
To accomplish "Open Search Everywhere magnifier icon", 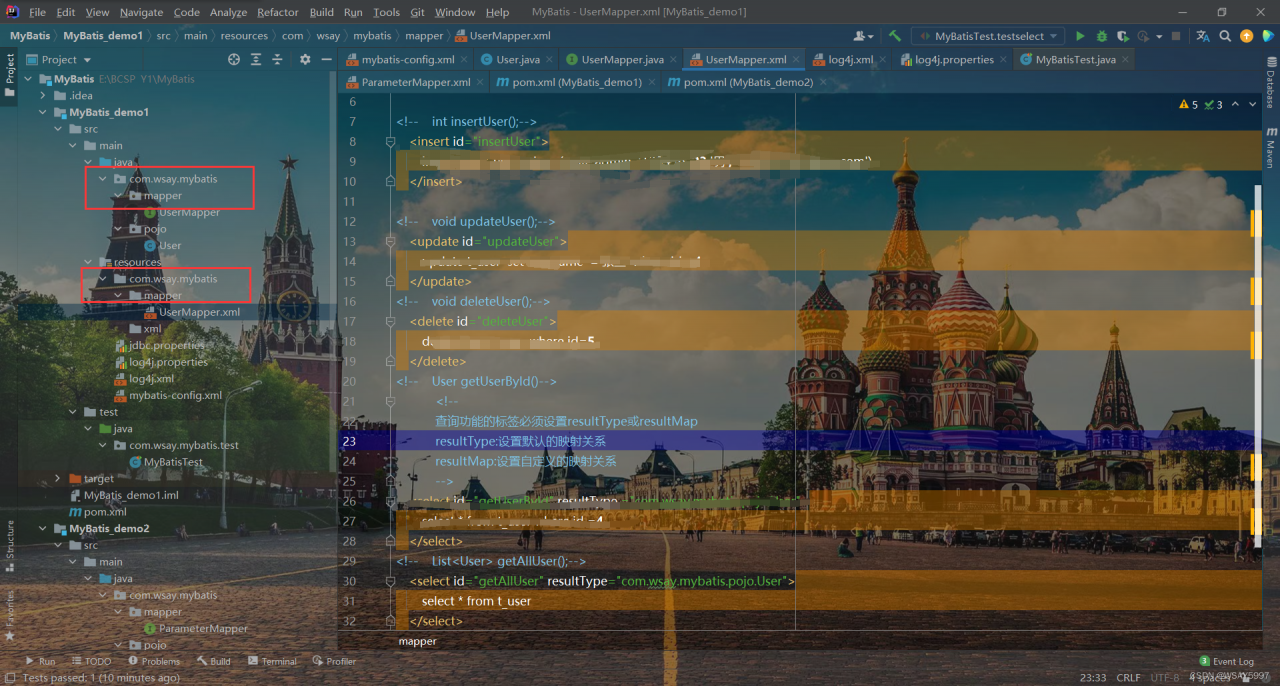I will (x=1225, y=36).
